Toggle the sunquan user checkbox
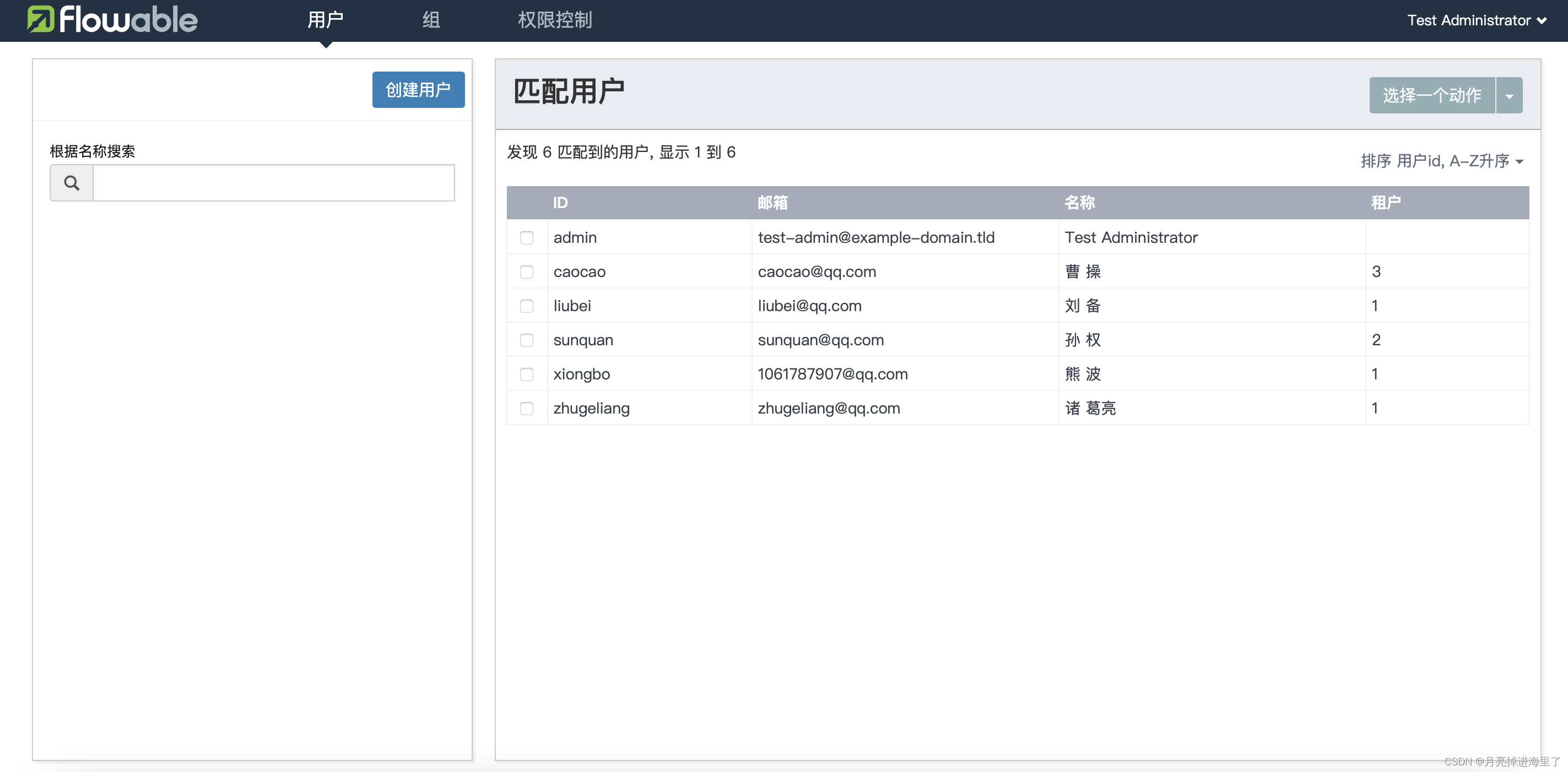The image size is (1568, 772). (527, 339)
